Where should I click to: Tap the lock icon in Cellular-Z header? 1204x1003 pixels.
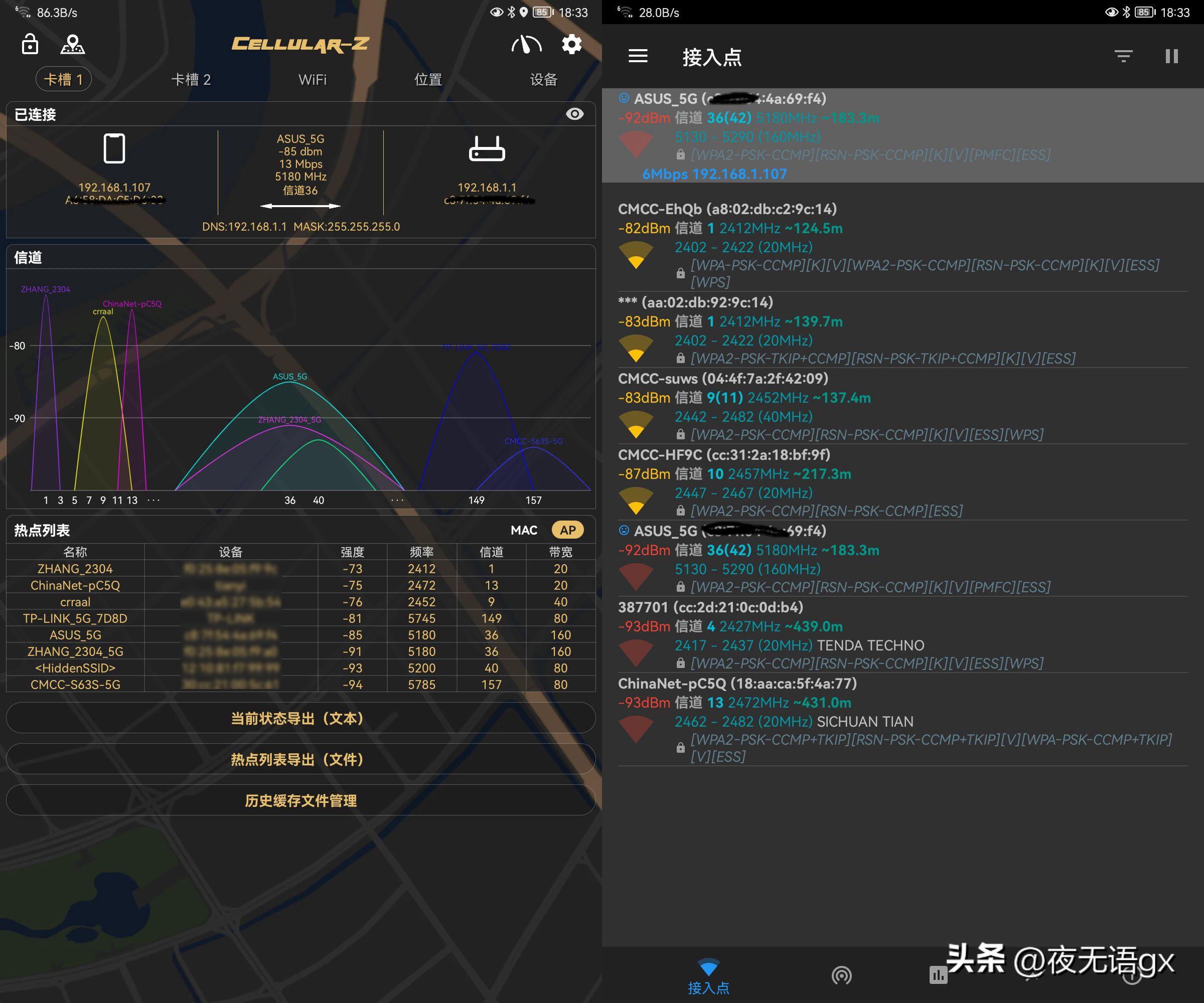coord(30,44)
